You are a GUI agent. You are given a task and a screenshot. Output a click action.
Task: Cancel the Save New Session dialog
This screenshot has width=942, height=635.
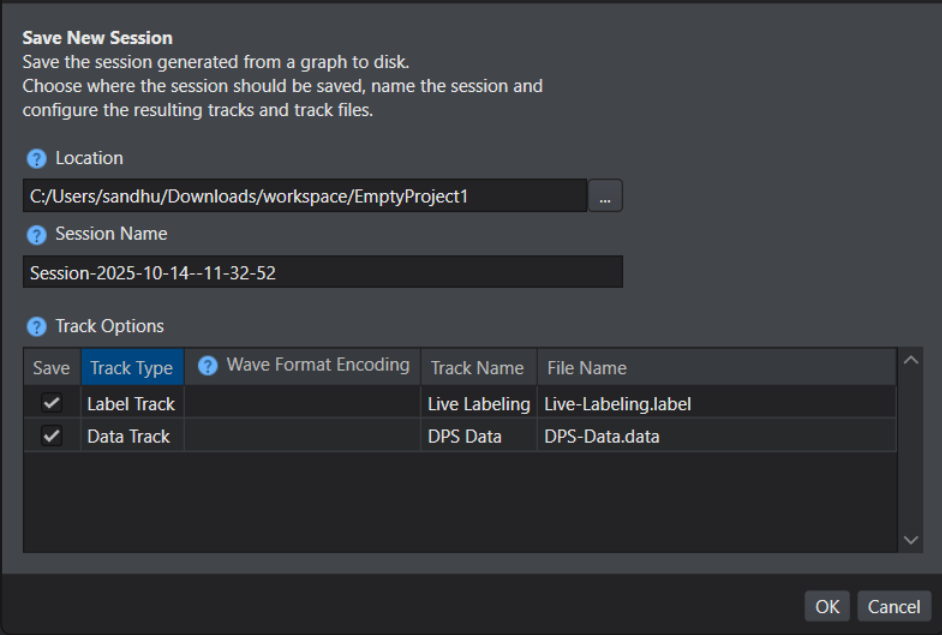coord(893,606)
